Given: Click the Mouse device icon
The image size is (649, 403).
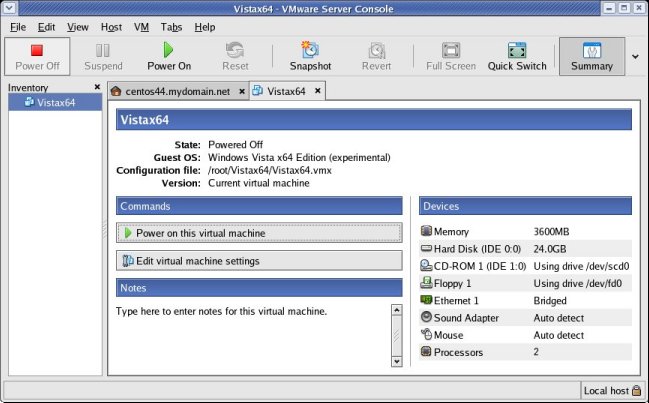Looking at the screenshot, I should click(x=426, y=334).
